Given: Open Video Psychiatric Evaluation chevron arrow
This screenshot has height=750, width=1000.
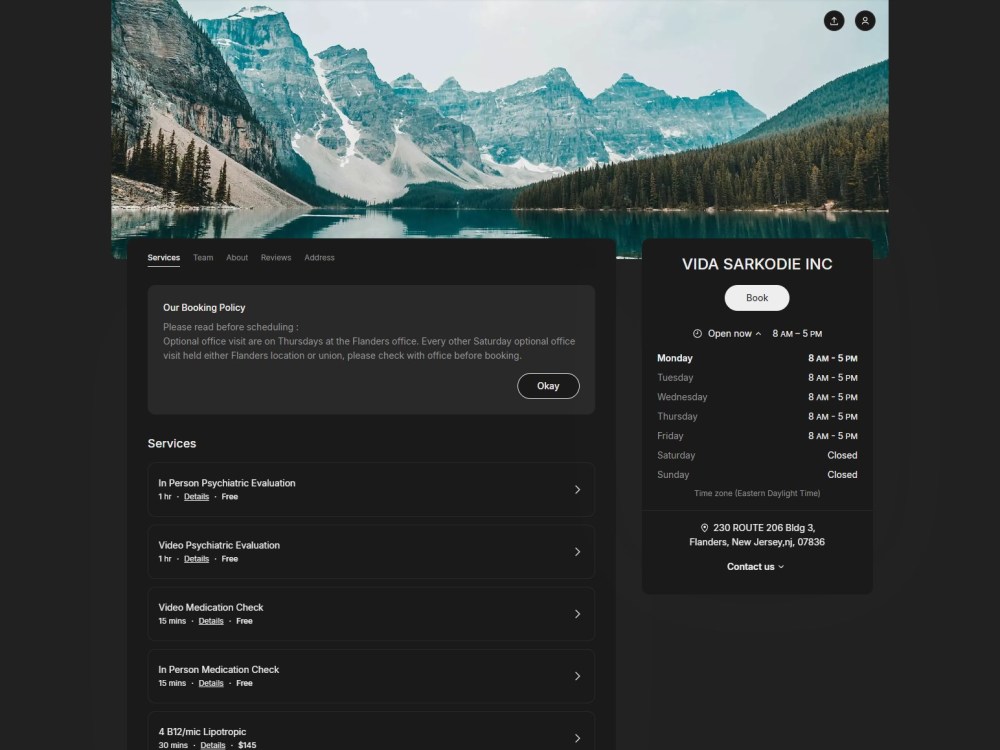Looking at the screenshot, I should tap(577, 552).
